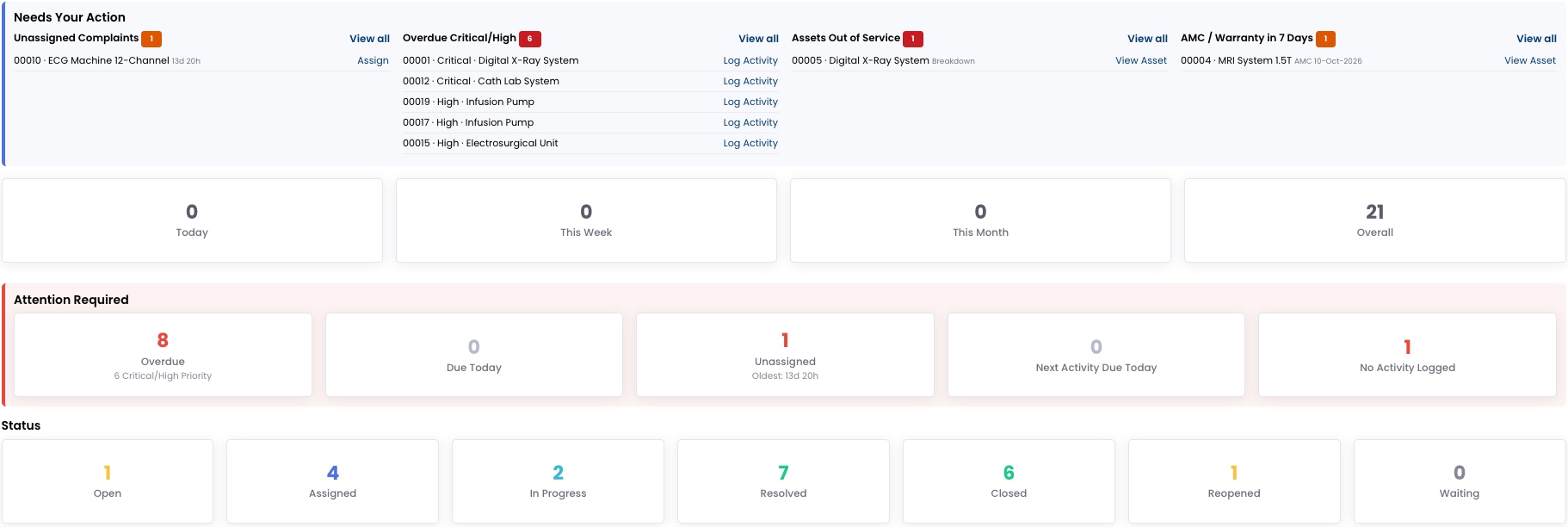Image resolution: width=1568 pixels, height=527 pixels.
Task: Filter by Waiting status card
Action: coord(1460,481)
